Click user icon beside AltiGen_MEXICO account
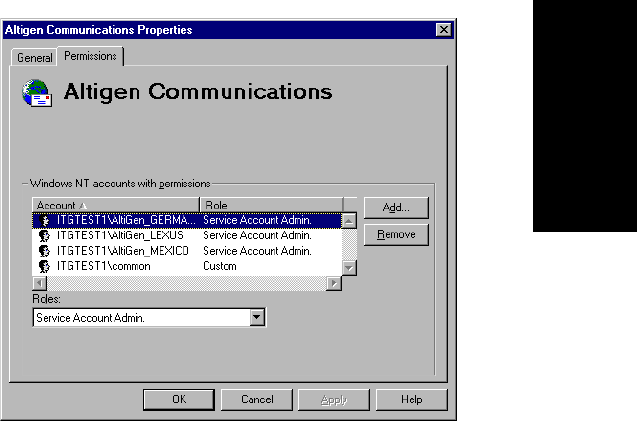The height and width of the screenshot is (423, 637). point(44,251)
